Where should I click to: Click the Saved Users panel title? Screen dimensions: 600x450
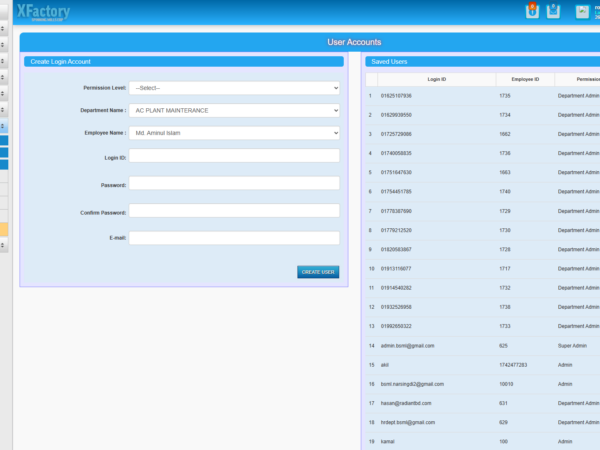(x=389, y=62)
